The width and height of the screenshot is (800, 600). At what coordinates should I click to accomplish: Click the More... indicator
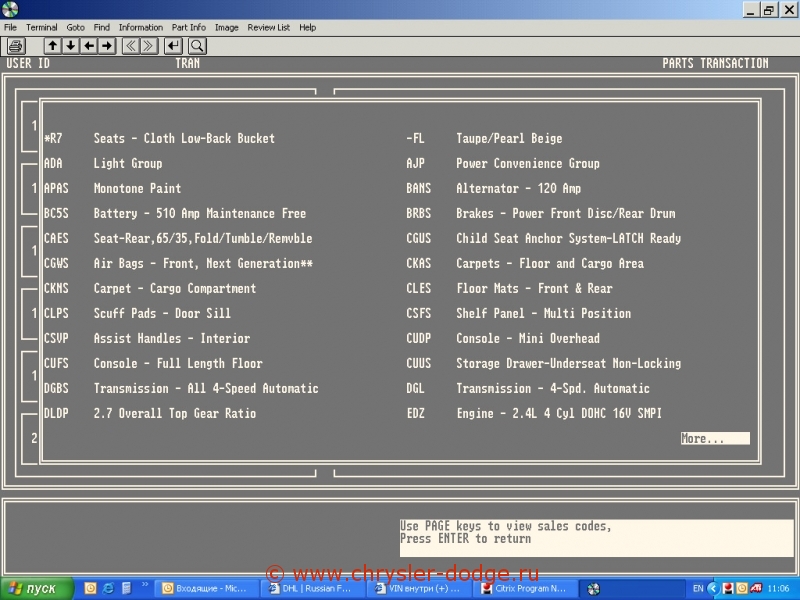click(715, 438)
